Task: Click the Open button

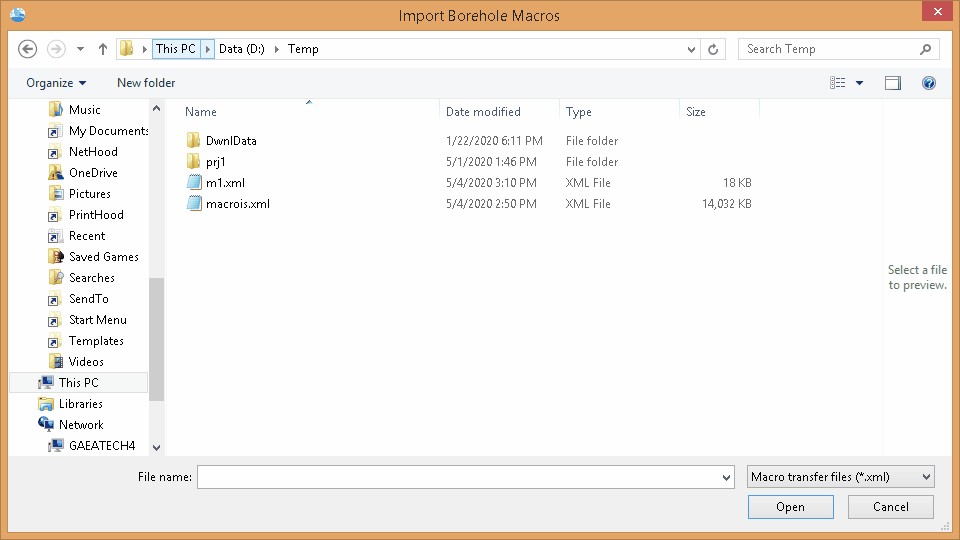Action: click(x=790, y=507)
